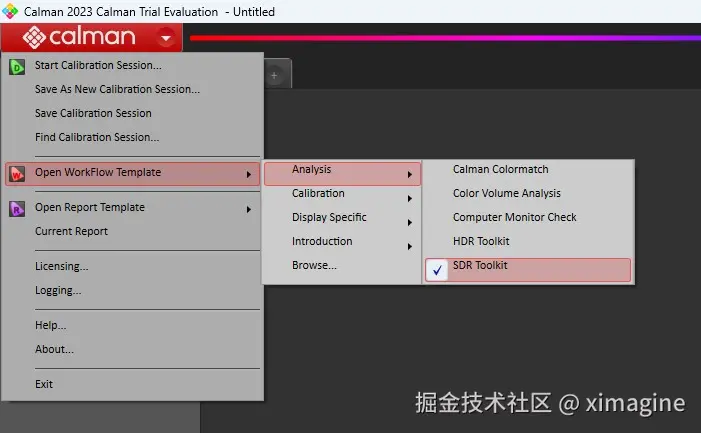Expand the Analysis submenu arrow
This screenshot has width=701, height=433.
click(x=410, y=175)
